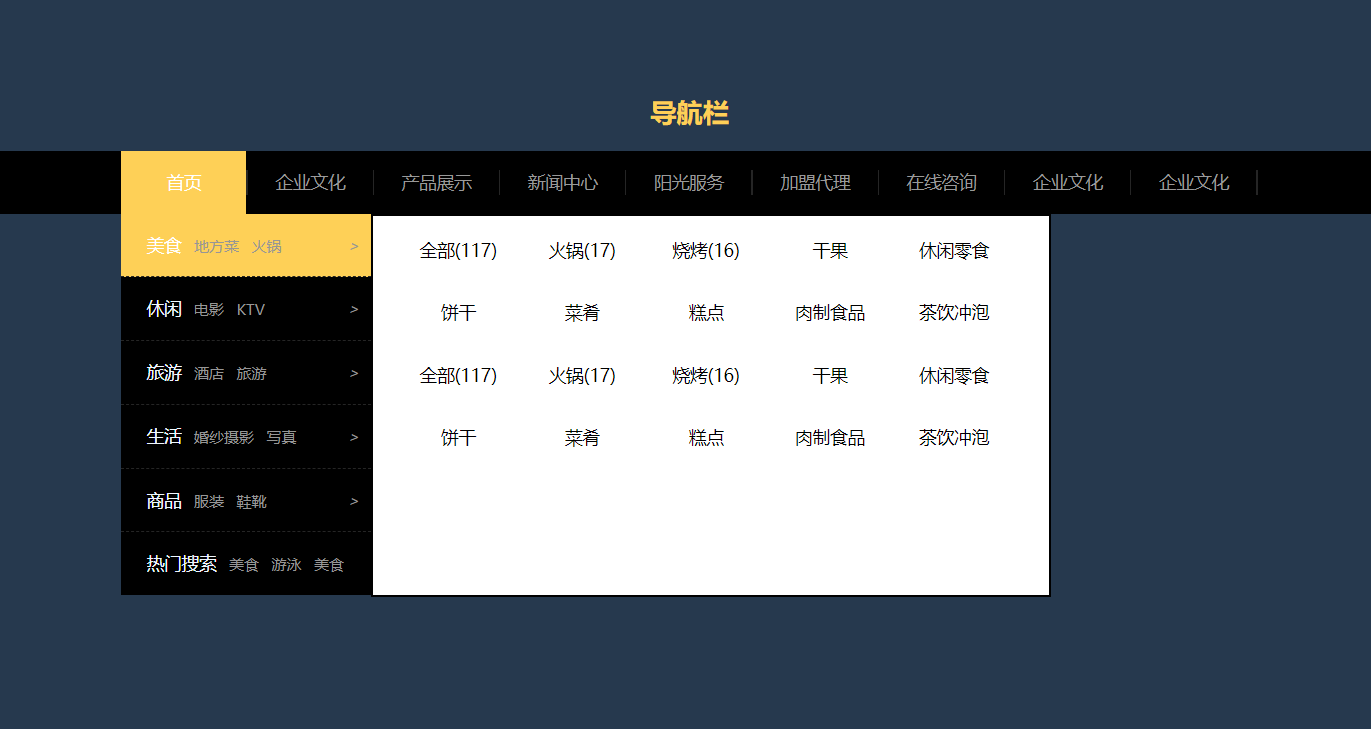Open the 服装 link under 商品
The height and width of the screenshot is (729, 1371).
pyautogui.click(x=209, y=502)
